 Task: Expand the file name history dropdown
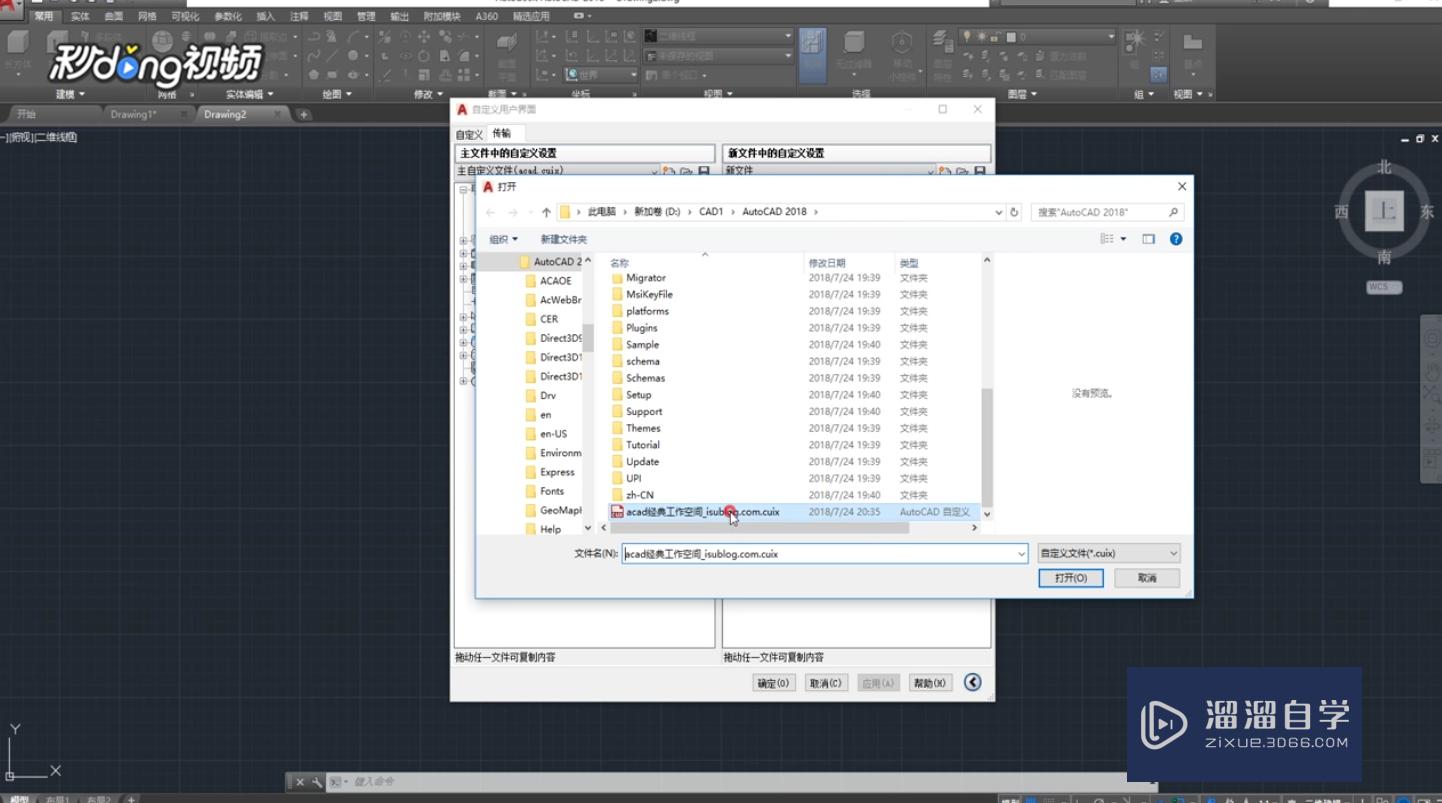tap(1021, 553)
